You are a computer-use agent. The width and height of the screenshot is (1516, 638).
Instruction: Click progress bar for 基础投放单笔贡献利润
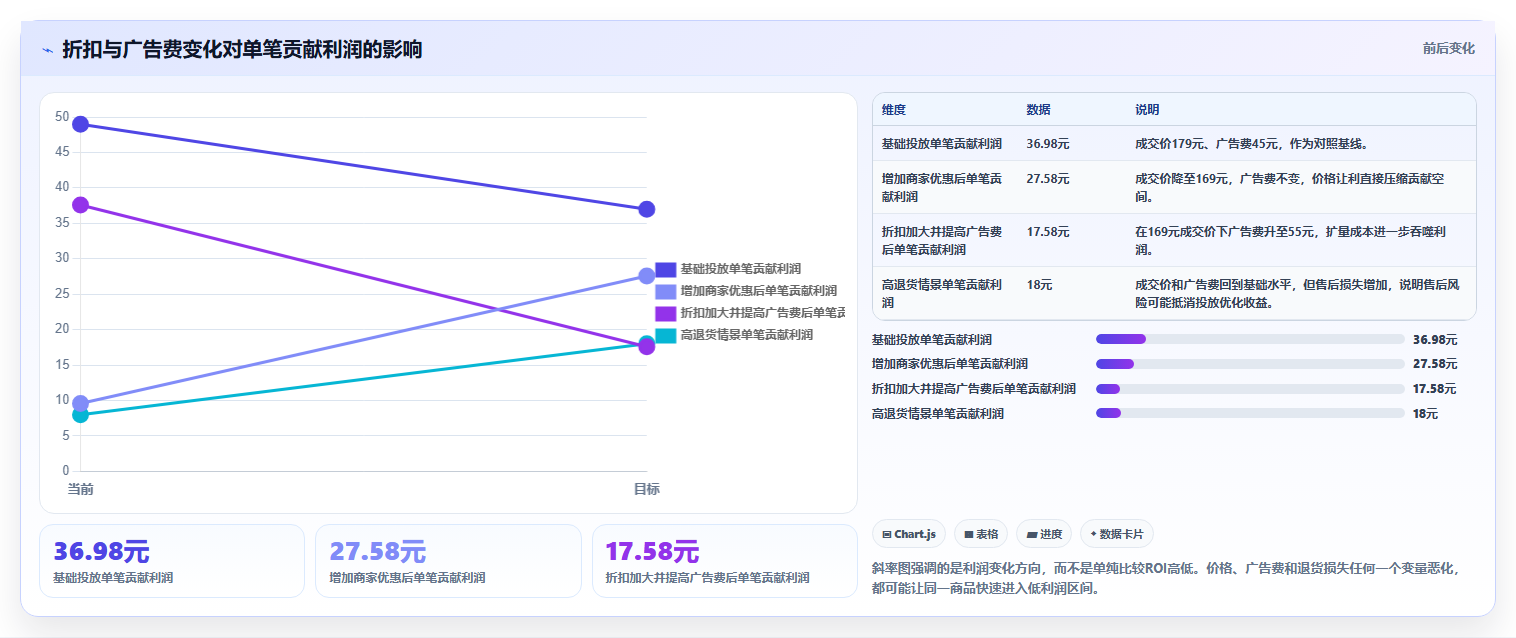click(1250, 339)
